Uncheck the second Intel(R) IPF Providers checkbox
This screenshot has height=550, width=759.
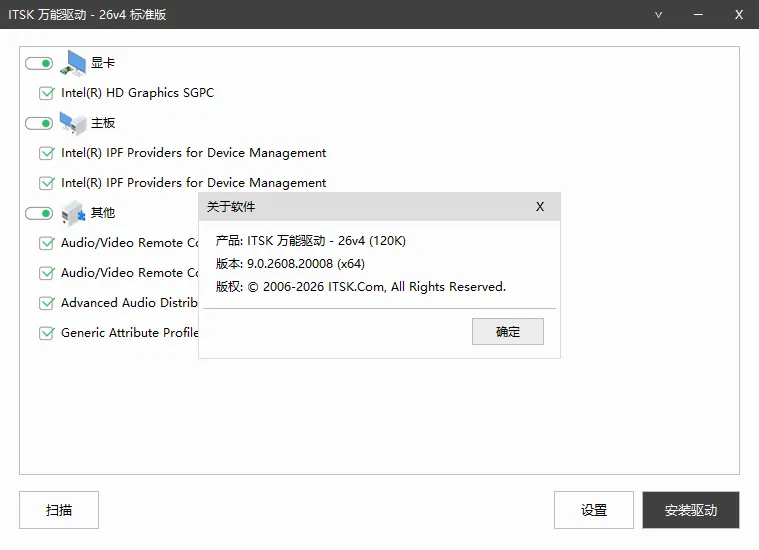point(46,183)
